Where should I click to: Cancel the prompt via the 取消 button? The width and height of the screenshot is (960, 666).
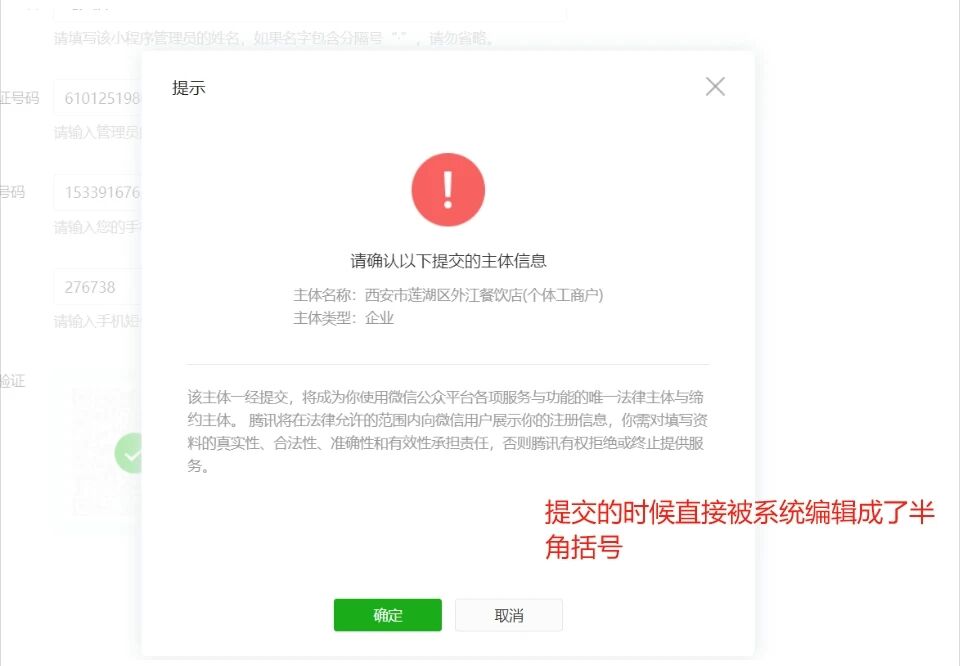point(509,615)
